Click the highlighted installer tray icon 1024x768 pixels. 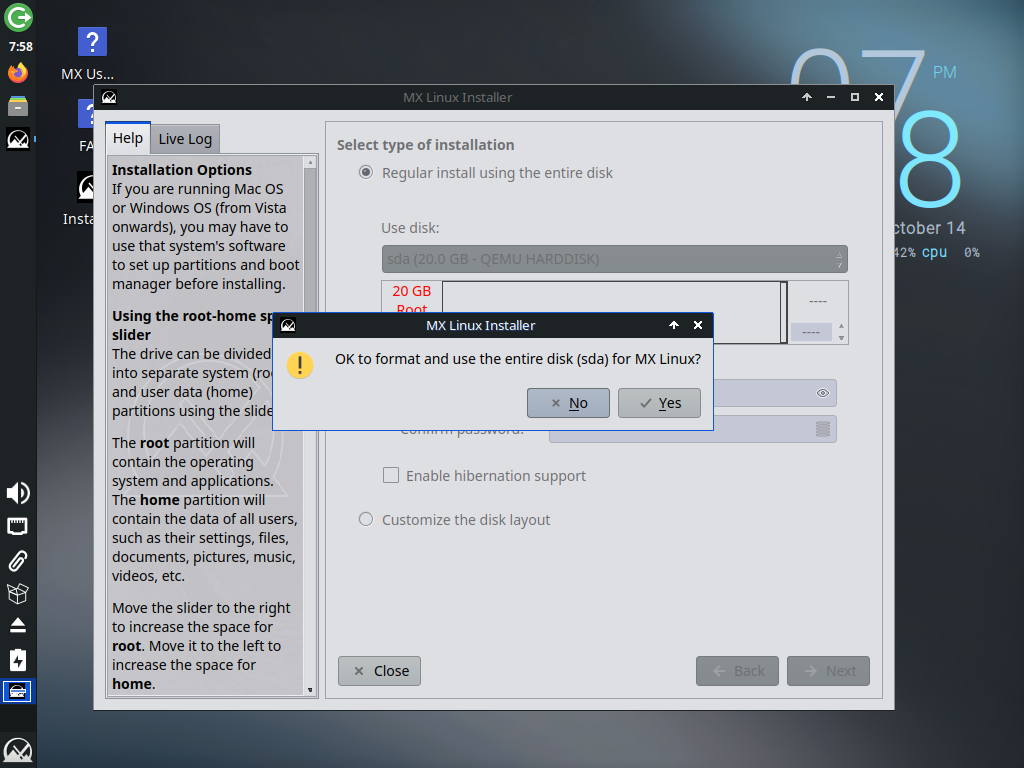coord(17,692)
